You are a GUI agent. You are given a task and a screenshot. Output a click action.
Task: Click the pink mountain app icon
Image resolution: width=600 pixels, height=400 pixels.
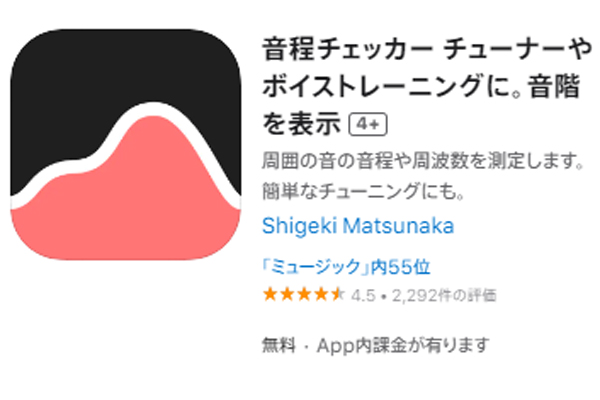tap(126, 144)
